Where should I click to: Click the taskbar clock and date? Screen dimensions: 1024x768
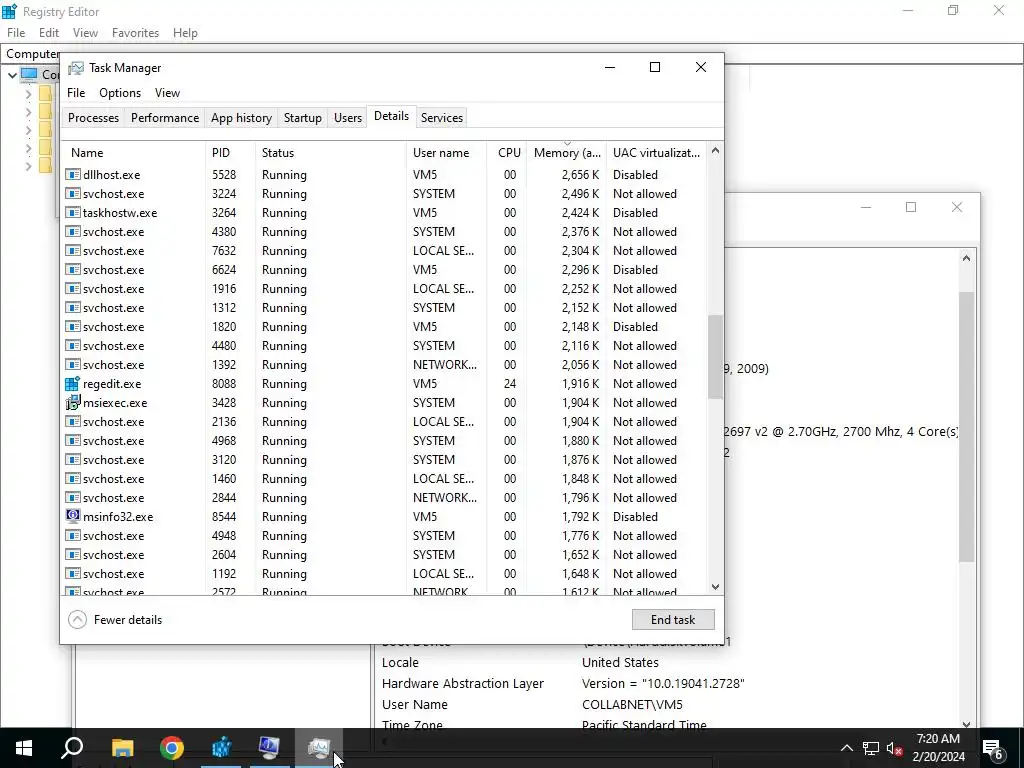click(938, 748)
